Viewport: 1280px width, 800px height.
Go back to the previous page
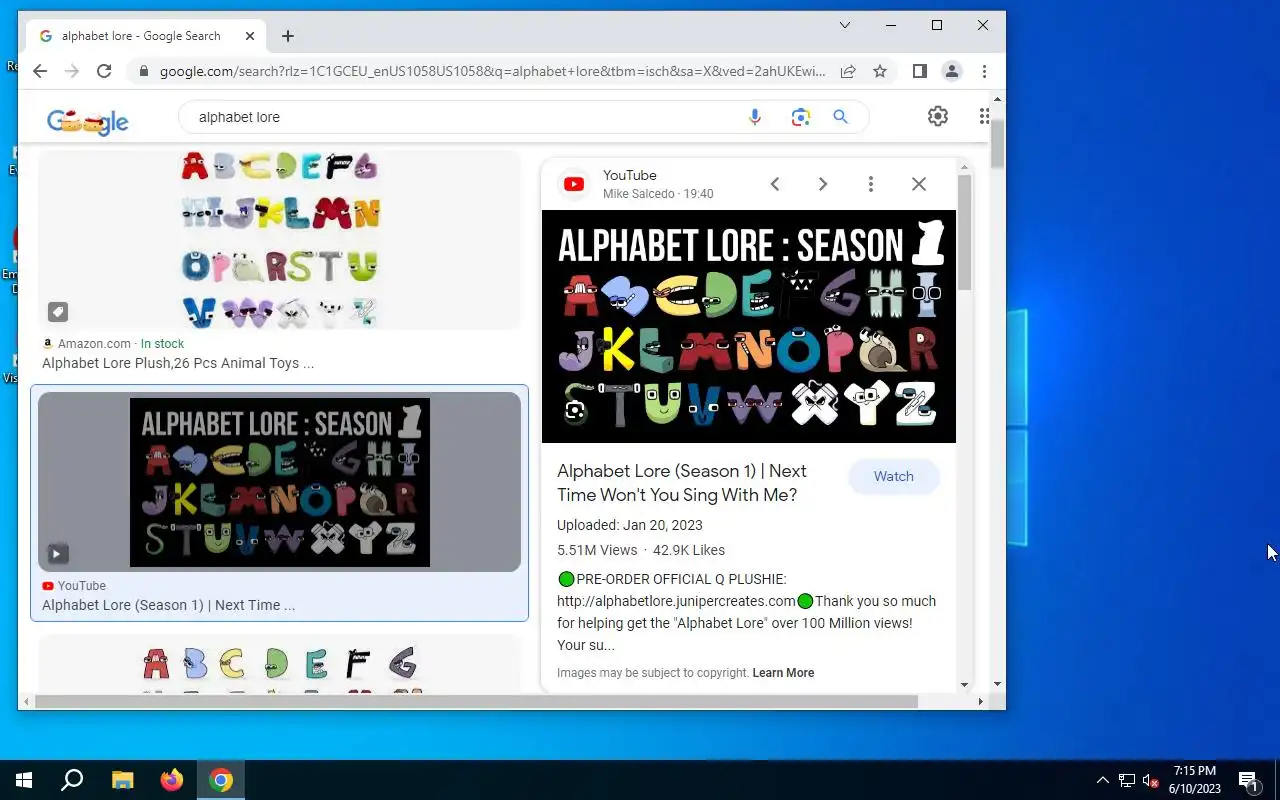(x=40, y=71)
